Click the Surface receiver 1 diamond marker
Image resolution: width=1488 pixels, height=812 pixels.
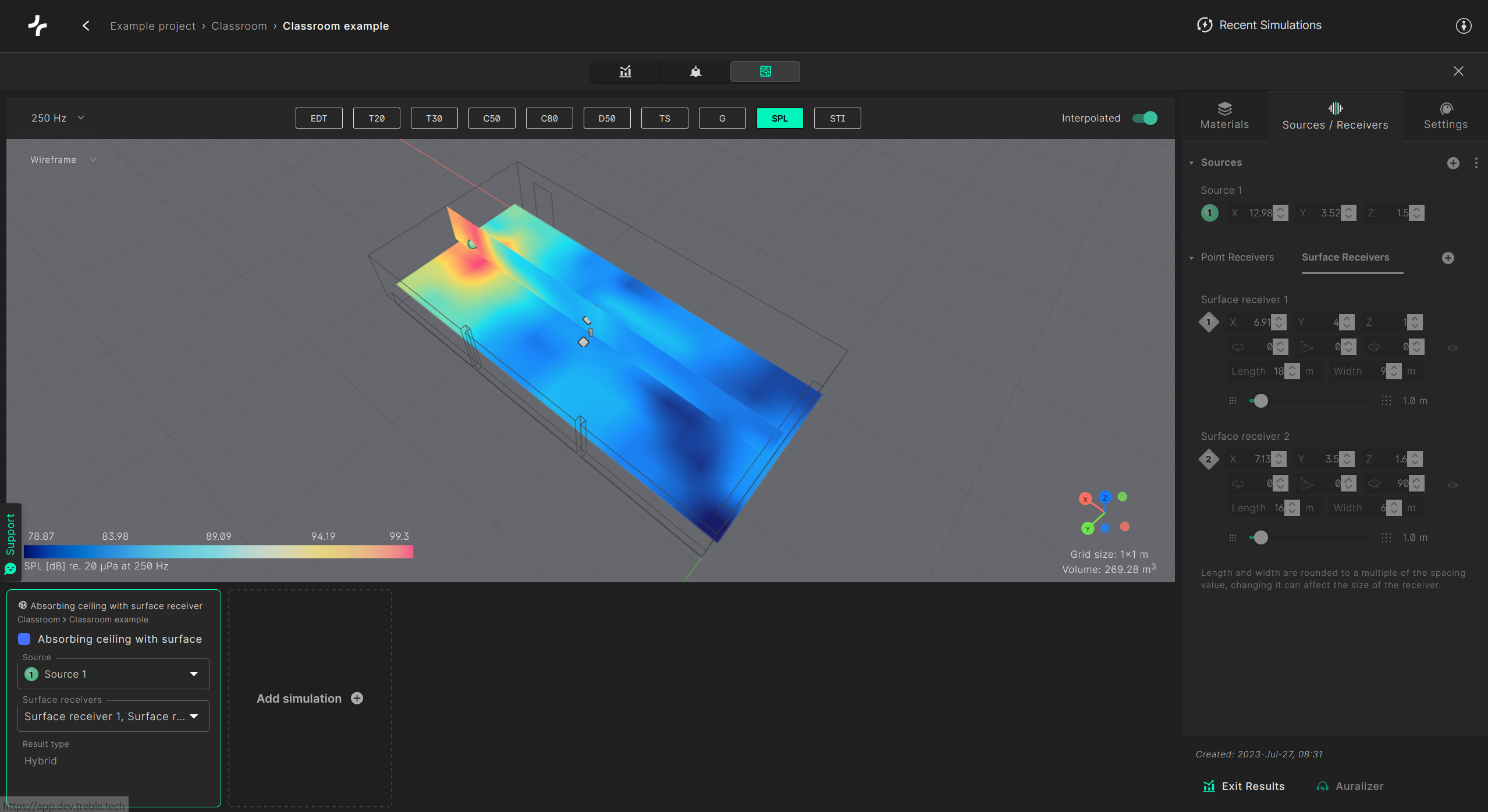(x=1209, y=322)
